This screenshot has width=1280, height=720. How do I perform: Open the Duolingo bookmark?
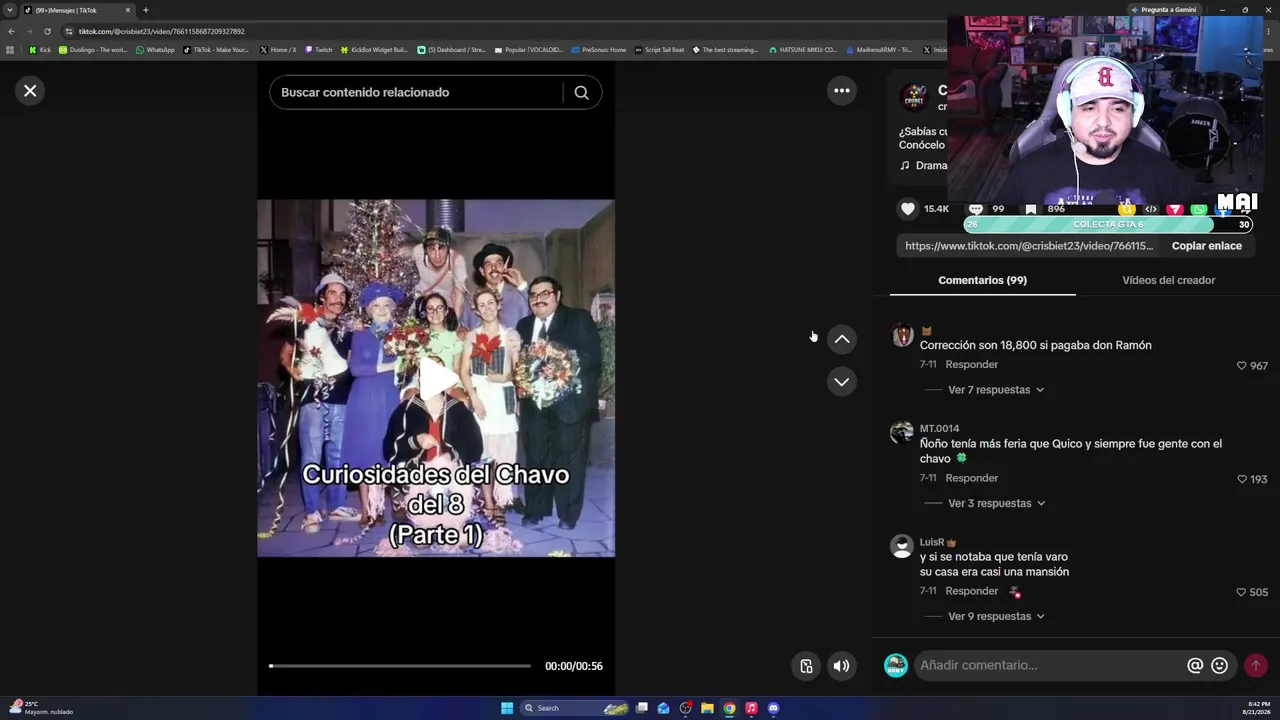pyautogui.click(x=93, y=50)
